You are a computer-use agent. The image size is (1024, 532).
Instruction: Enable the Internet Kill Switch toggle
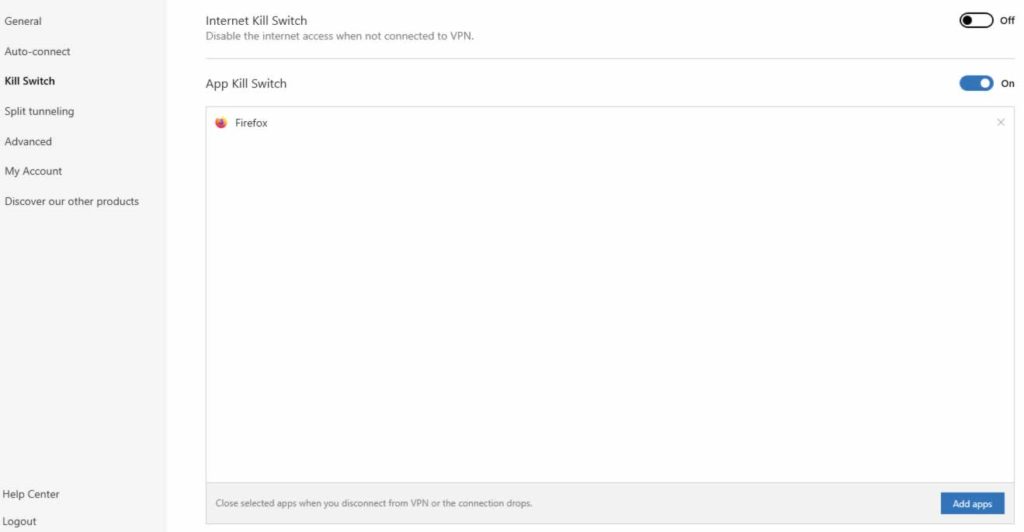pos(976,20)
